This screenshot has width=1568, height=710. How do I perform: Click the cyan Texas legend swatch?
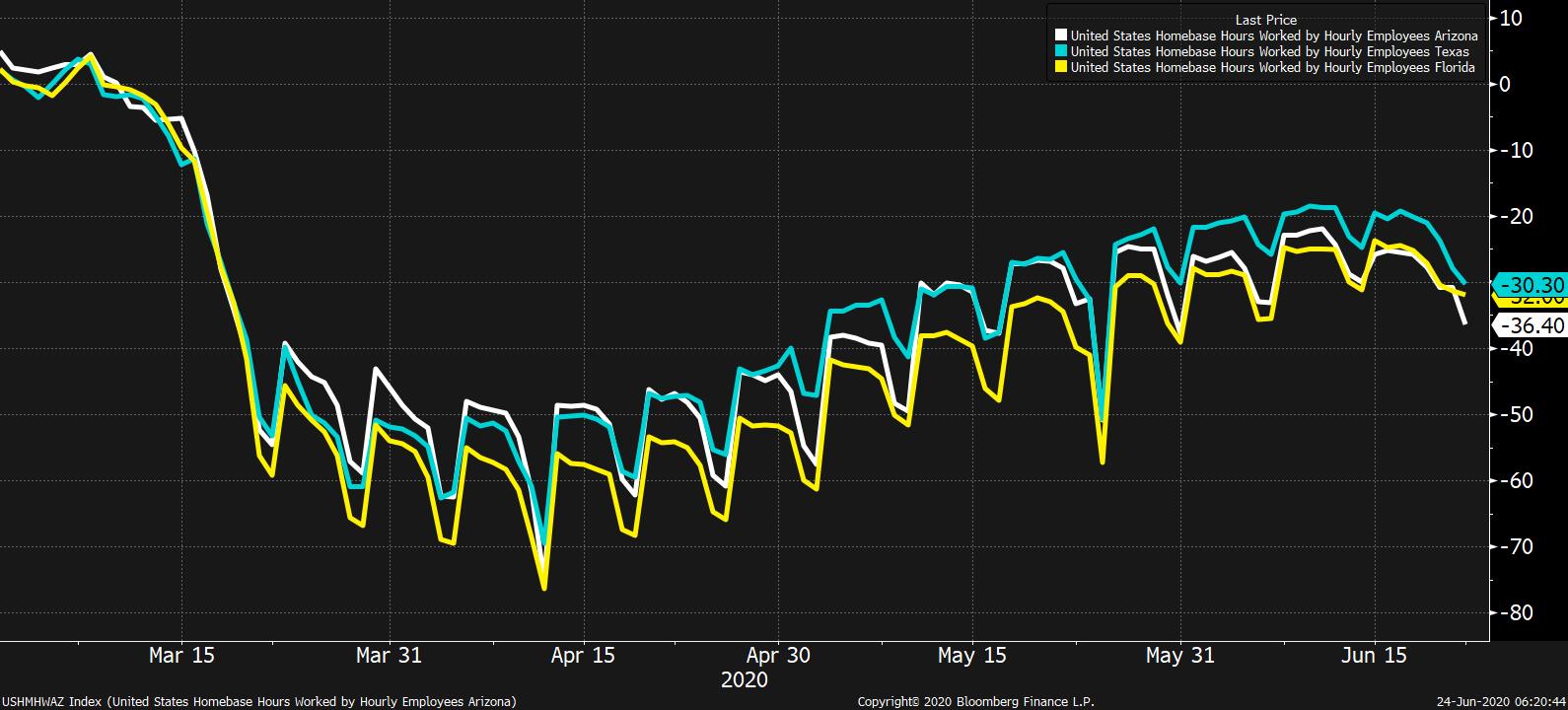(1061, 52)
